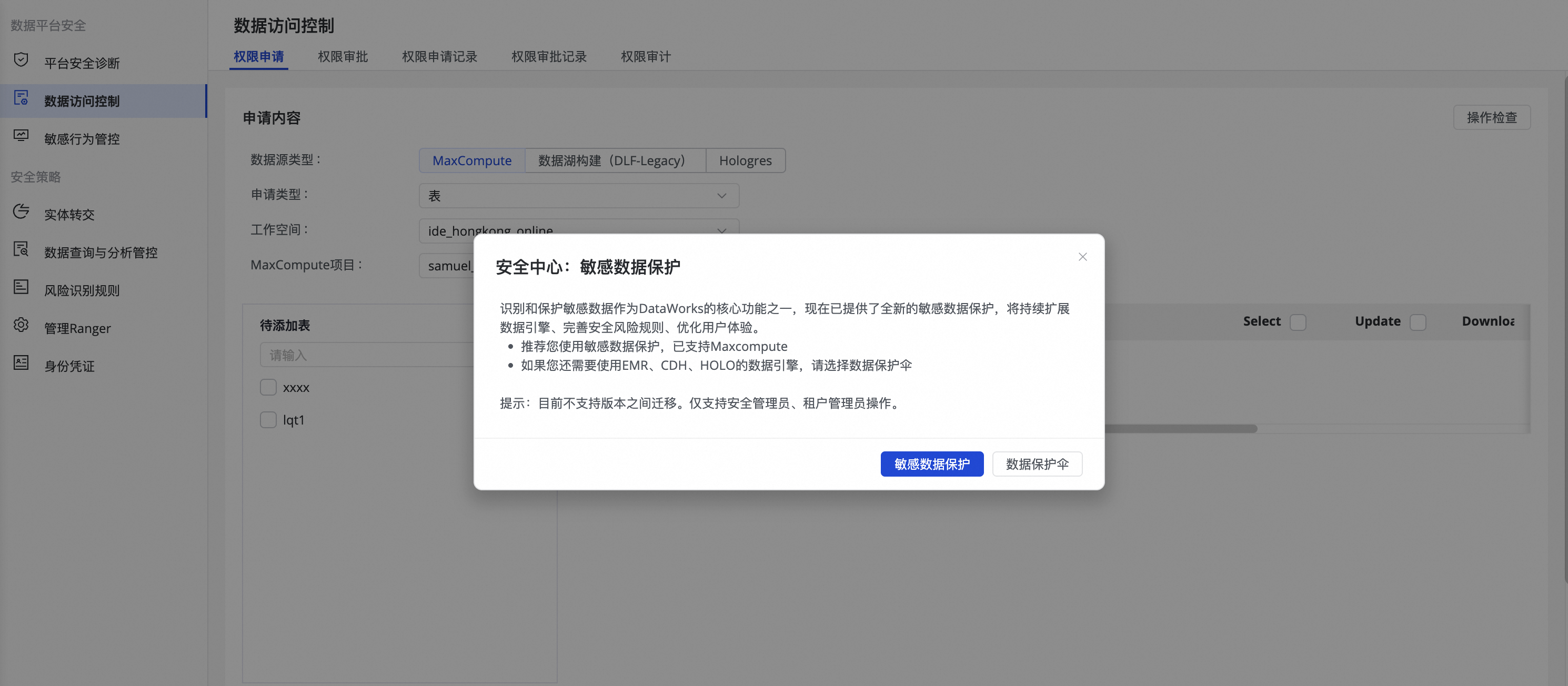Open 实体转交 in the sidebar
The image size is (1568, 686).
click(x=104, y=214)
